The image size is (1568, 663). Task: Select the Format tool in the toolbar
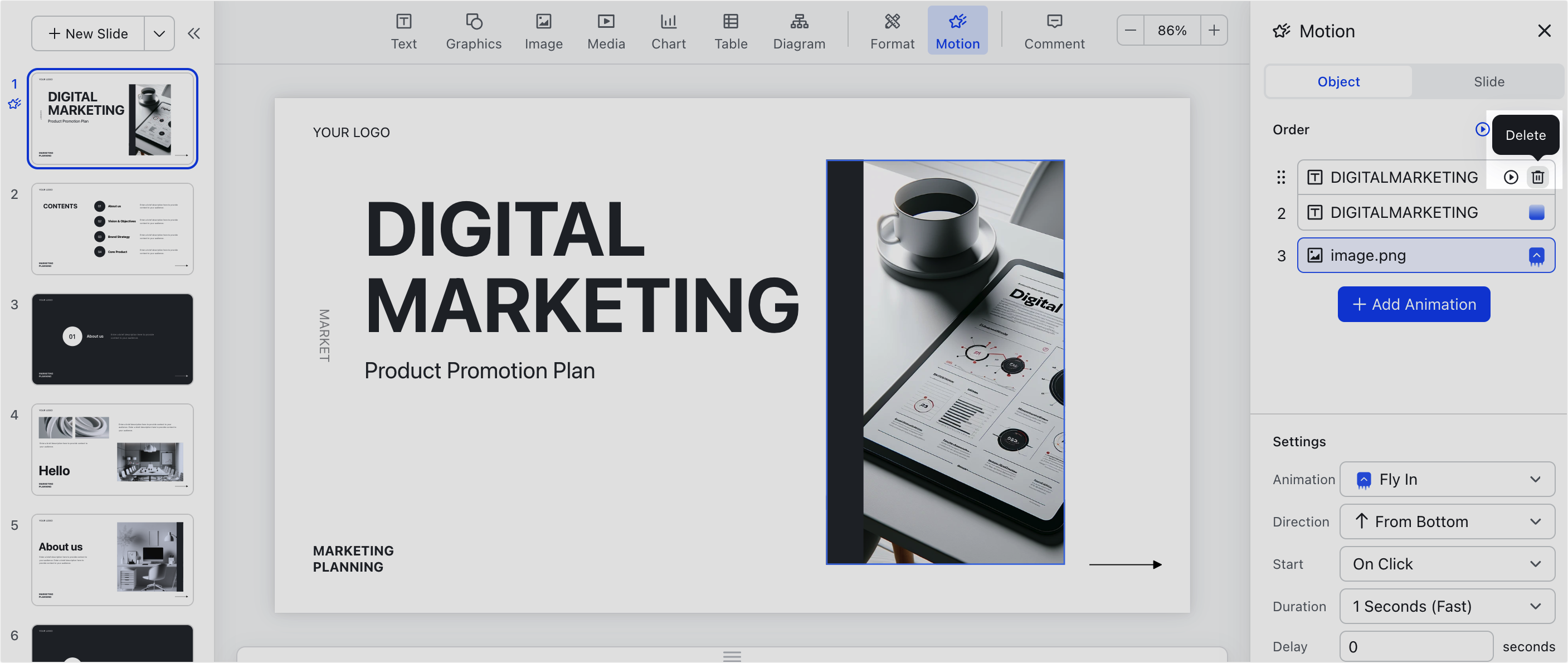click(892, 30)
